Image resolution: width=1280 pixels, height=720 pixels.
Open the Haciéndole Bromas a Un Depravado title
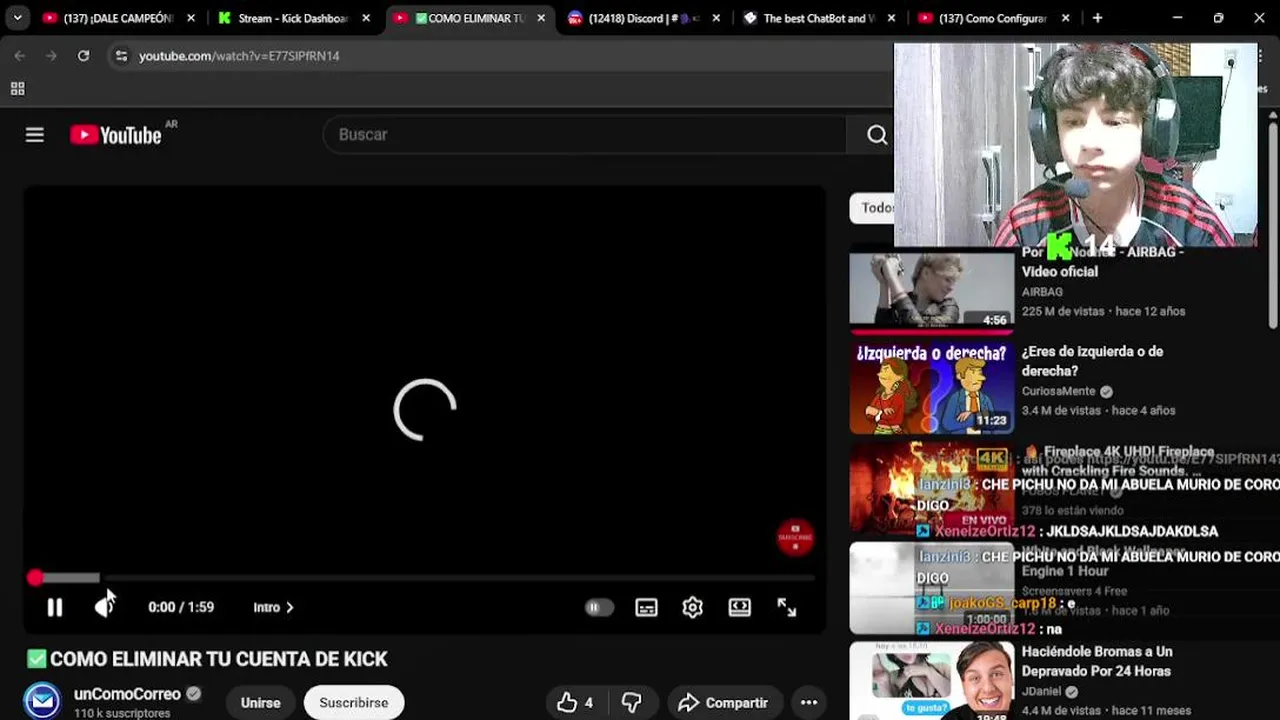pyautogui.click(x=1097, y=661)
